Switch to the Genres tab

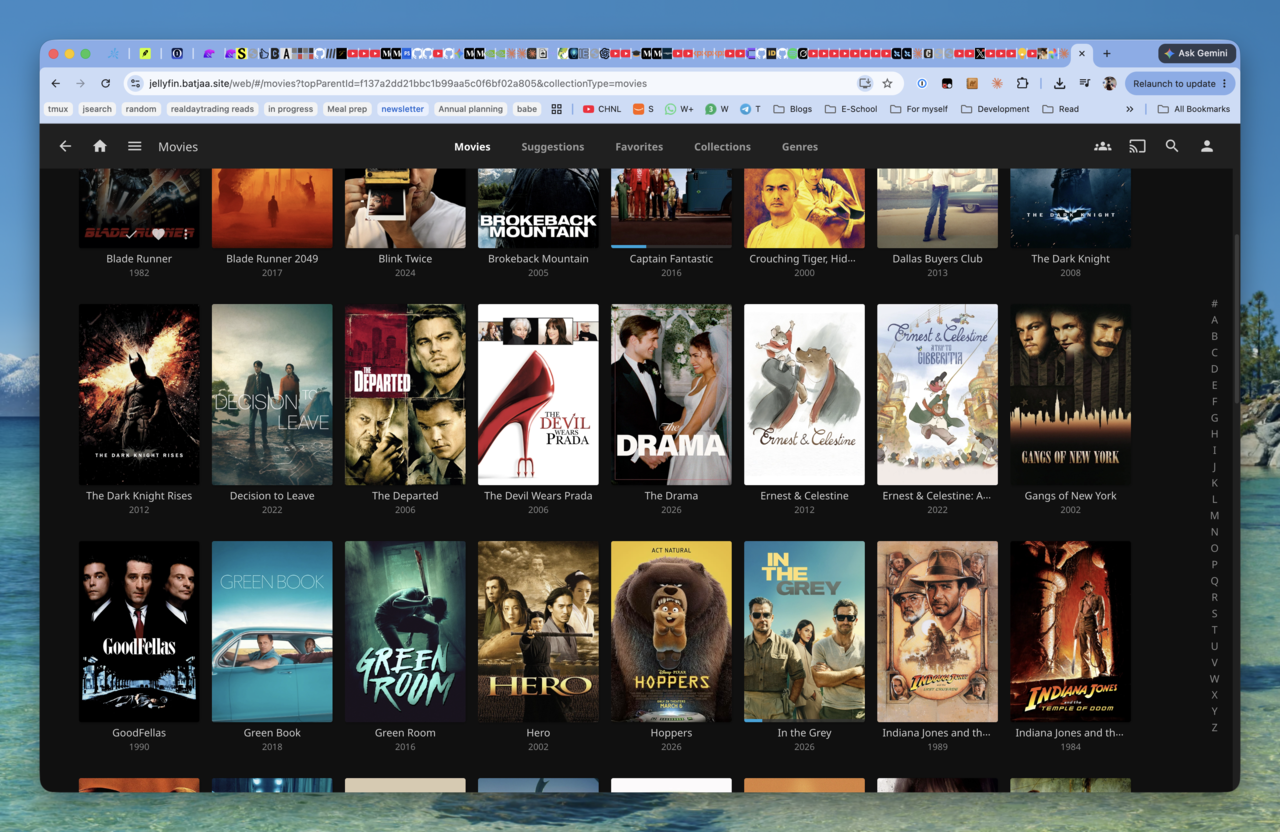(x=800, y=147)
